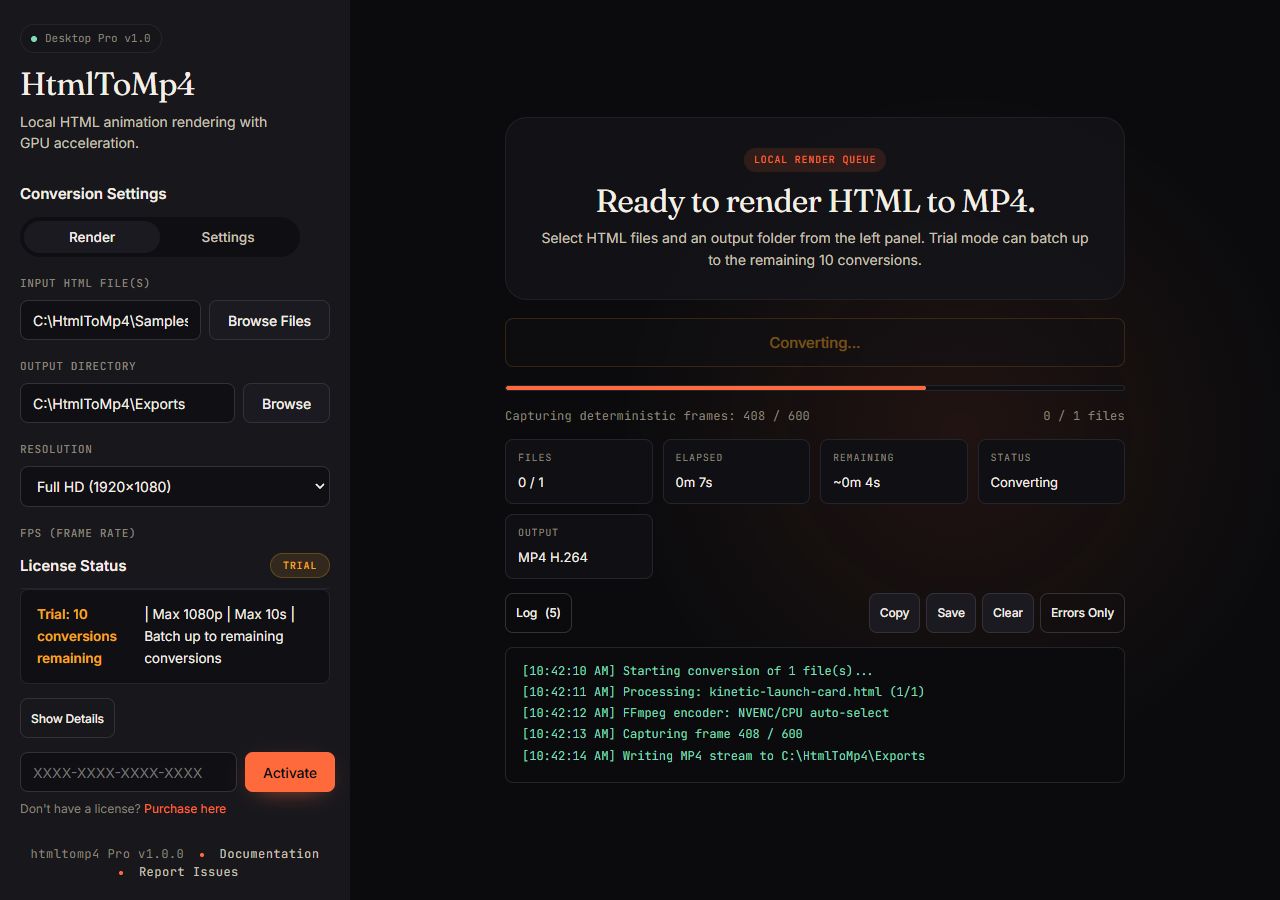The width and height of the screenshot is (1280, 900).
Task: Toggle Errors Only log filter
Action: coord(1082,613)
